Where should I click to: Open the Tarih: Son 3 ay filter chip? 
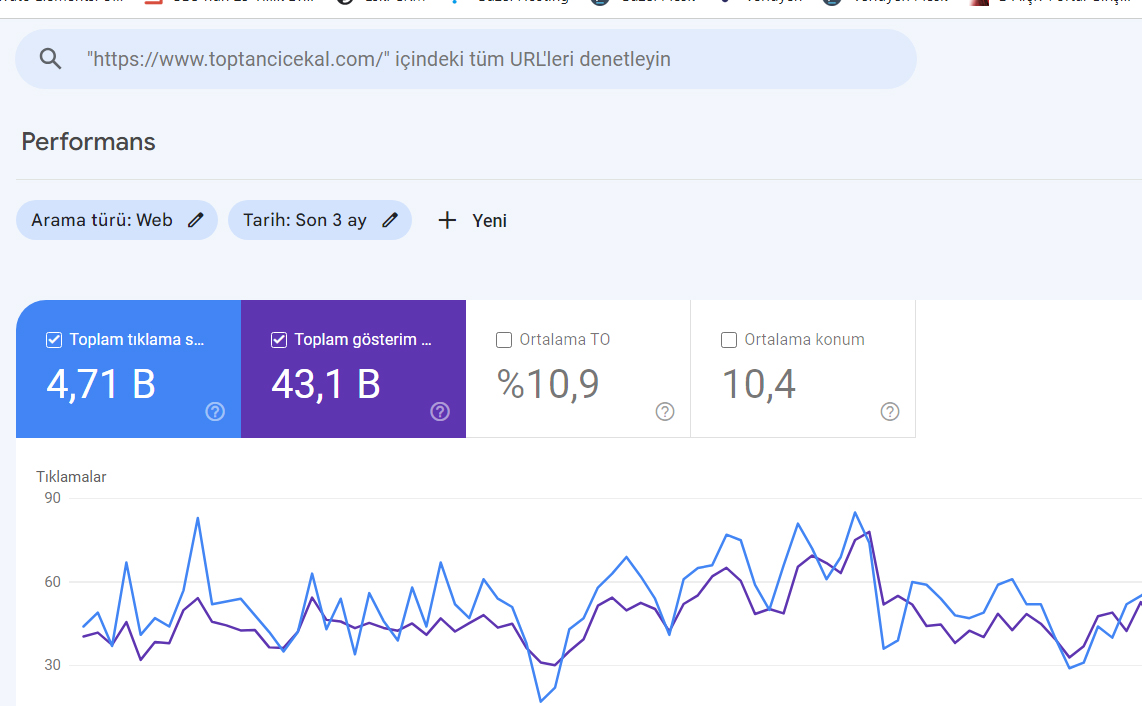pyautogui.click(x=320, y=220)
